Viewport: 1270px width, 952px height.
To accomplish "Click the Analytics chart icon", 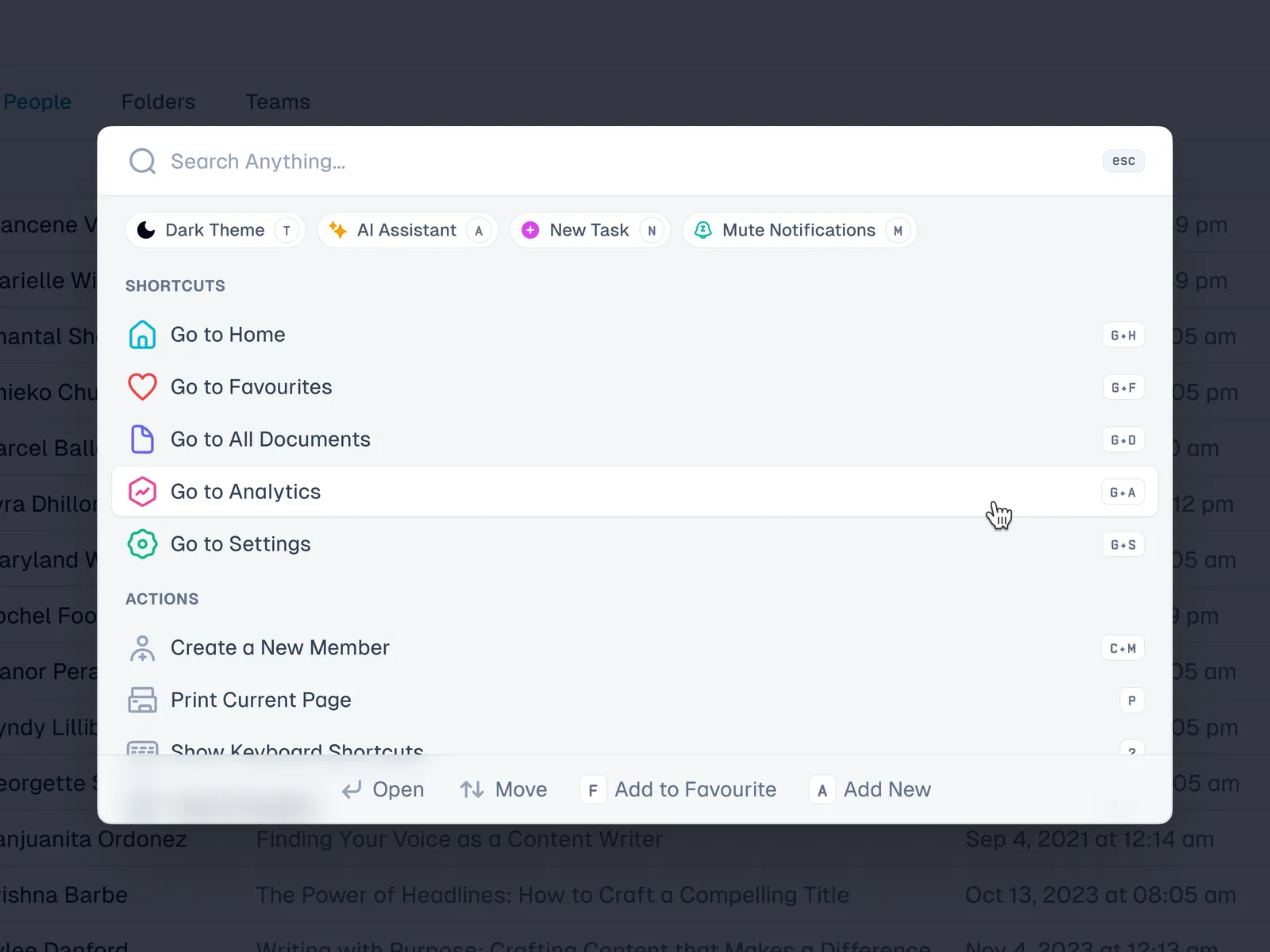I will [x=143, y=492].
